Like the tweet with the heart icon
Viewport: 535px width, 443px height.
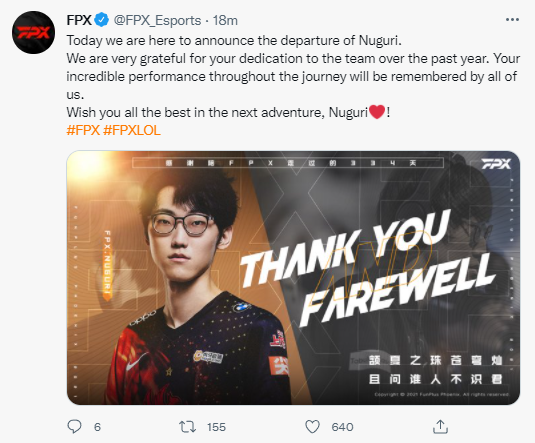[312, 427]
